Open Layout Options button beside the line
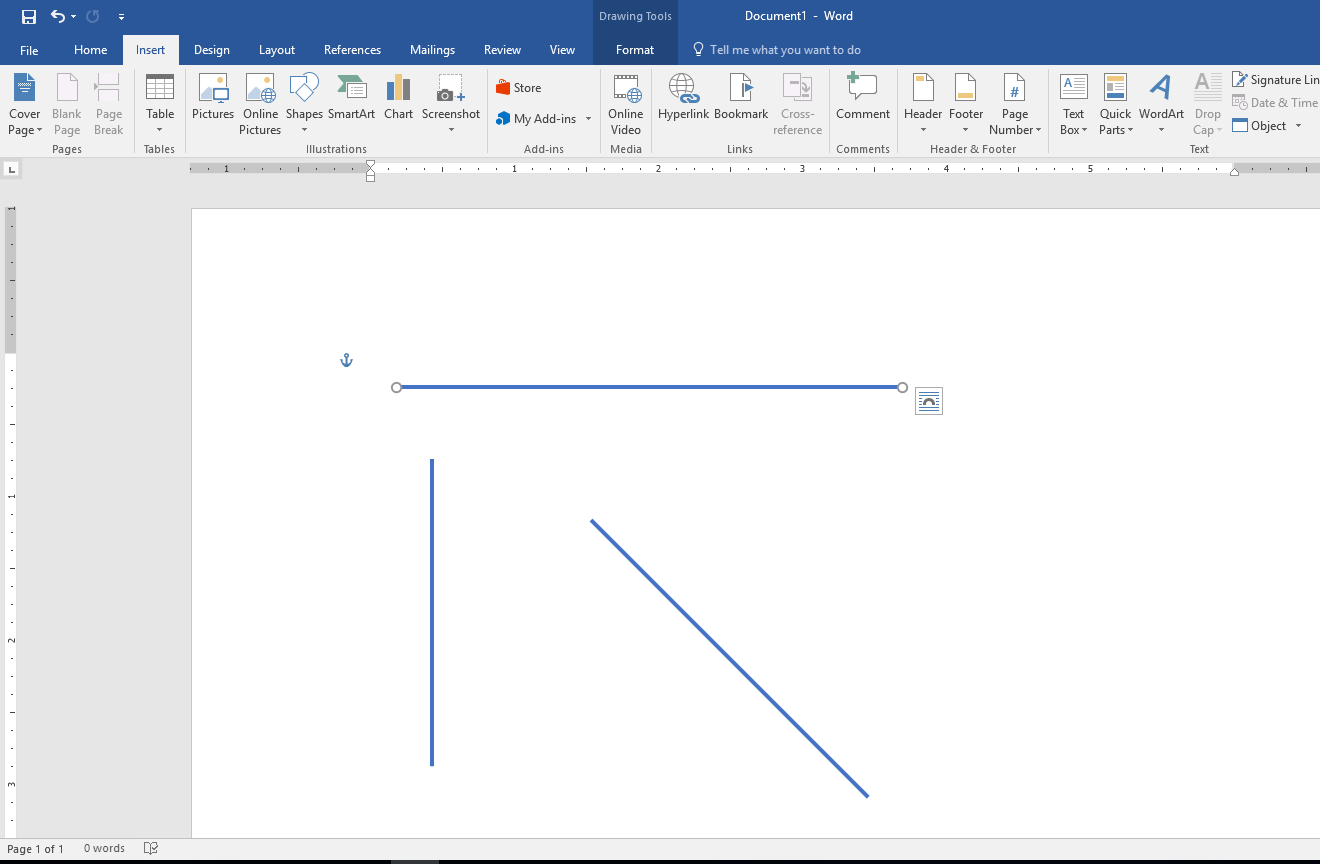 click(x=929, y=401)
